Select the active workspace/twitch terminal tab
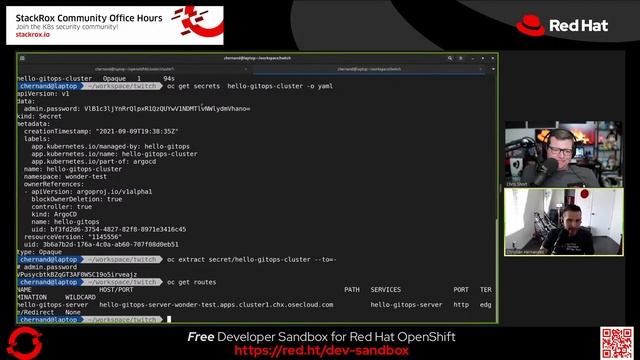This screenshot has width=640, height=360. (369, 69)
